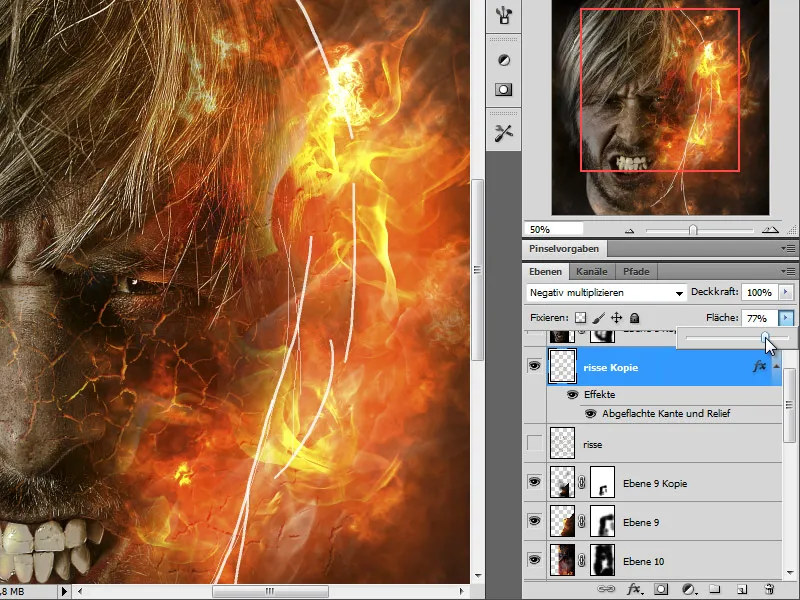The height and width of the screenshot is (600, 800).
Task: Click layers panel scroll down arrow
Action: [790, 572]
